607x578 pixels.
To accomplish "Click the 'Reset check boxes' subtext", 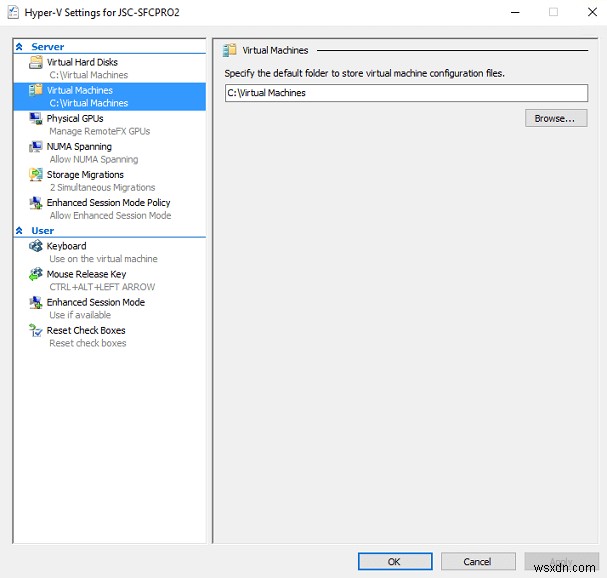I will point(88,343).
